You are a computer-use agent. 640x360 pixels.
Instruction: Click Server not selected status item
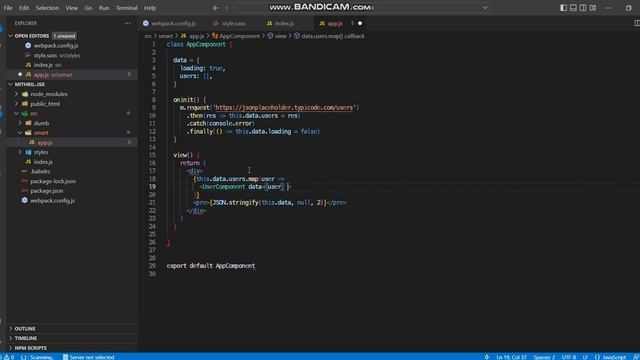(x=89, y=357)
